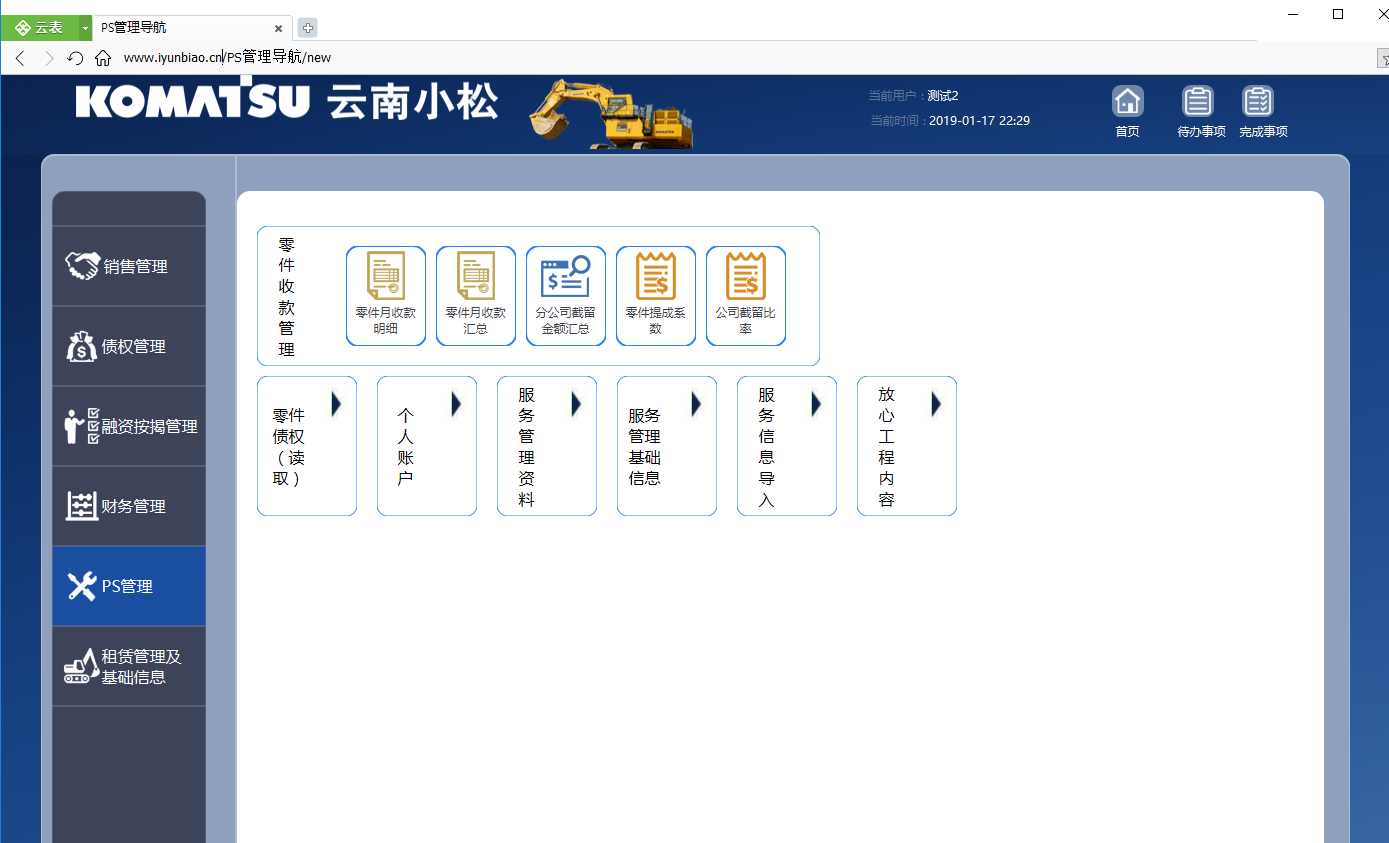Select 融资按揭管理 in sidebar menu
The image size is (1389, 843).
coord(129,426)
